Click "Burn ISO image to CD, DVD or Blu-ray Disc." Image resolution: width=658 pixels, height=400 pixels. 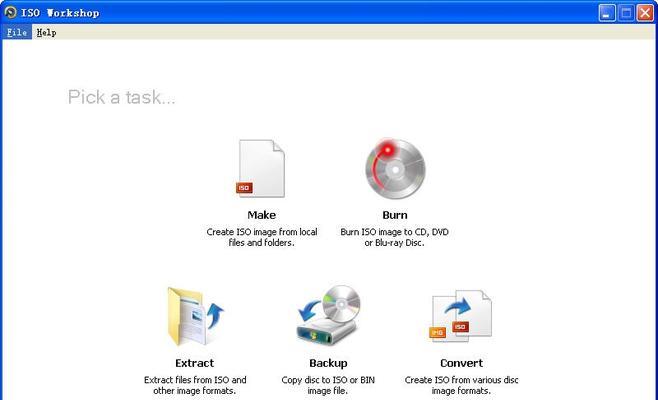pos(394,237)
